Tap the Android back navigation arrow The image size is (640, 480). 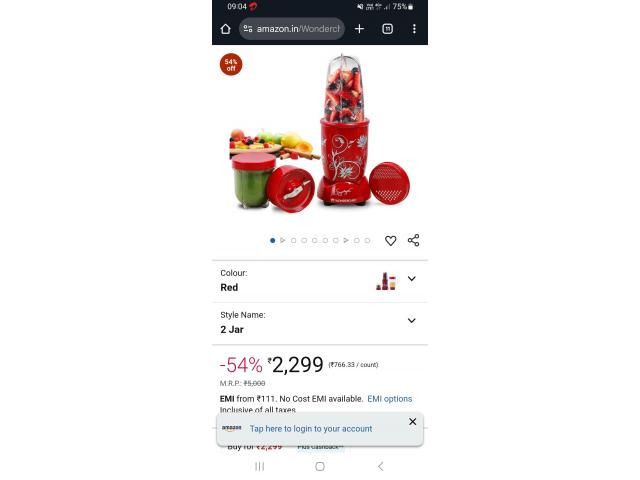coord(380,466)
